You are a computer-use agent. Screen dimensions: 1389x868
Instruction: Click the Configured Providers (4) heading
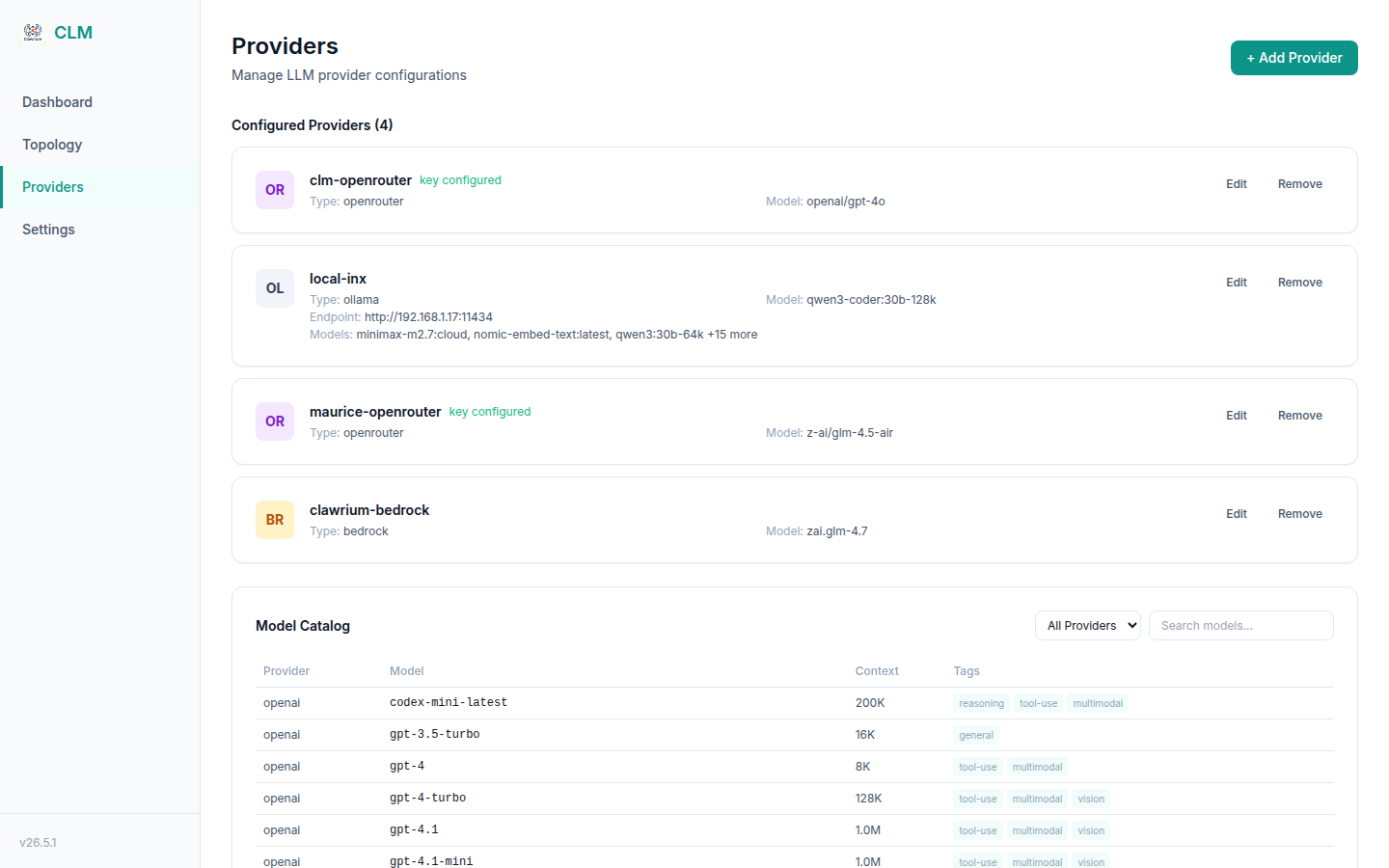pos(312,125)
